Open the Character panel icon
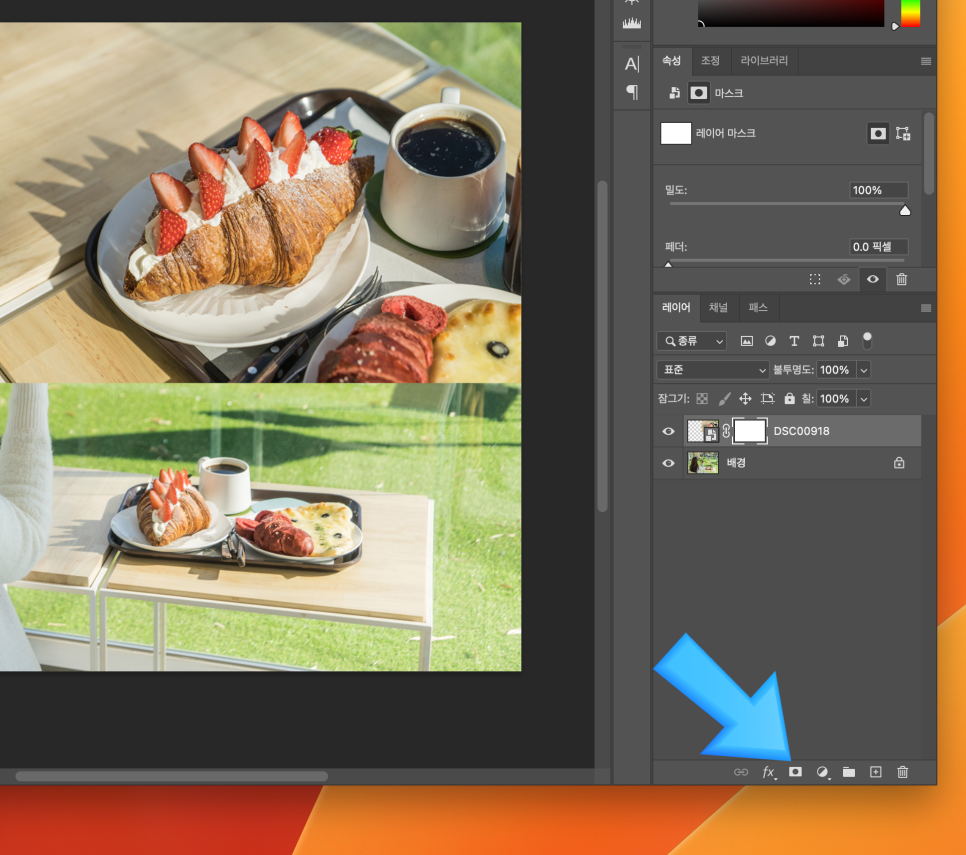966x855 pixels. pos(631,64)
